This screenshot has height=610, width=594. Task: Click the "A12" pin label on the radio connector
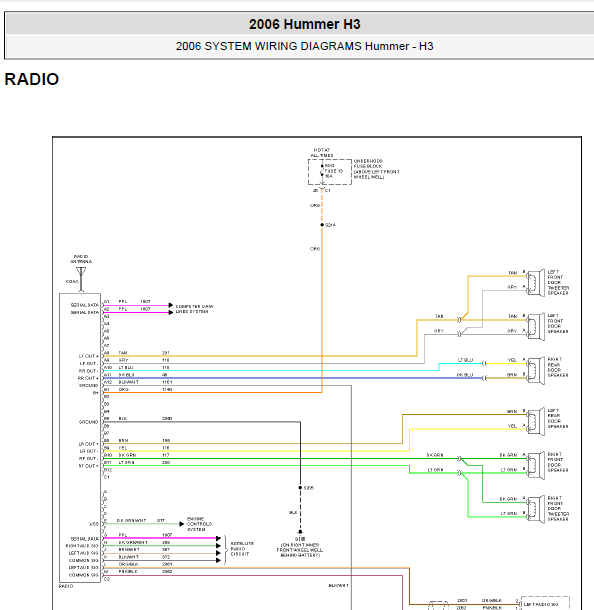[108, 382]
